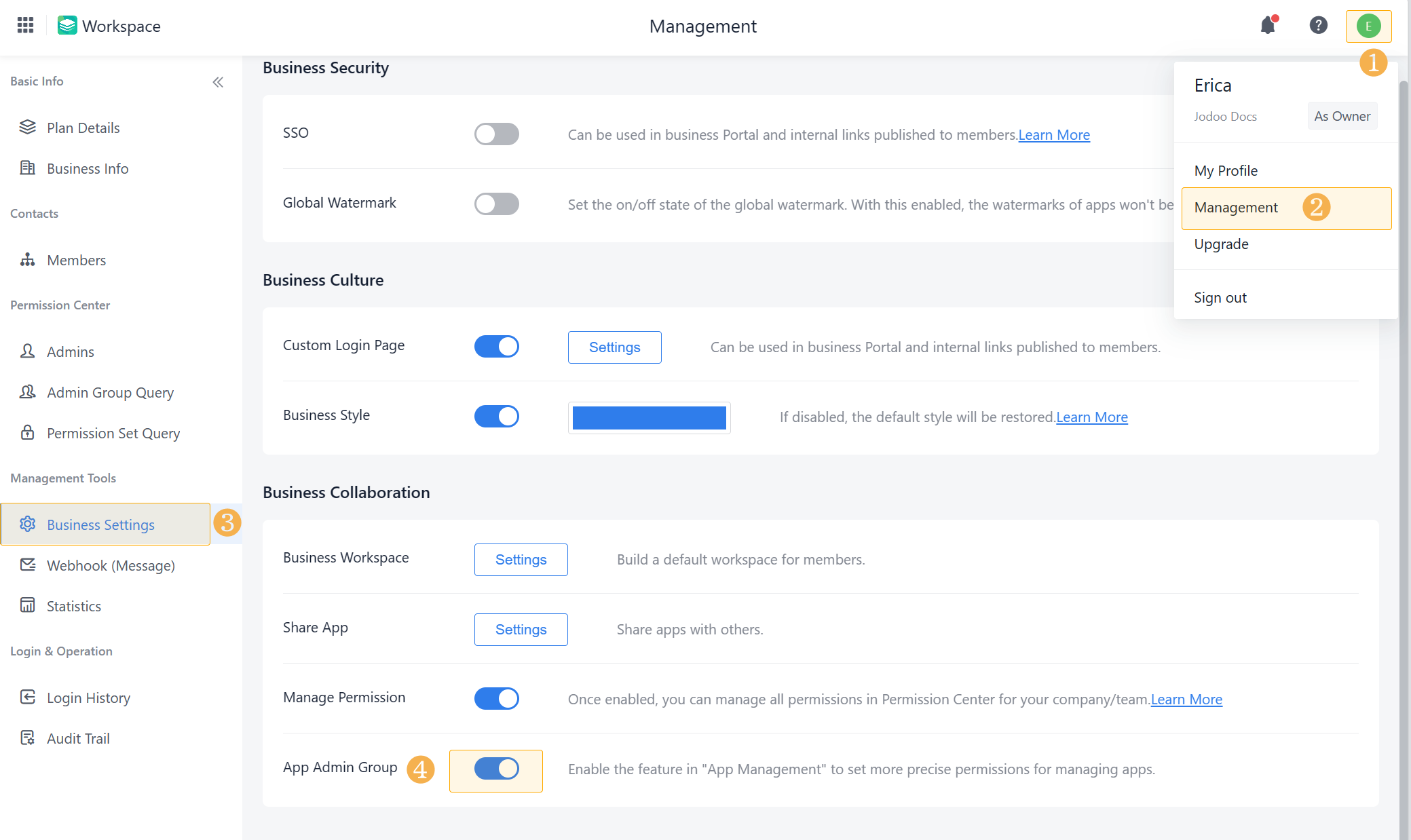Choose Sign out from user menu
This screenshot has height=840, width=1411.
(1220, 297)
